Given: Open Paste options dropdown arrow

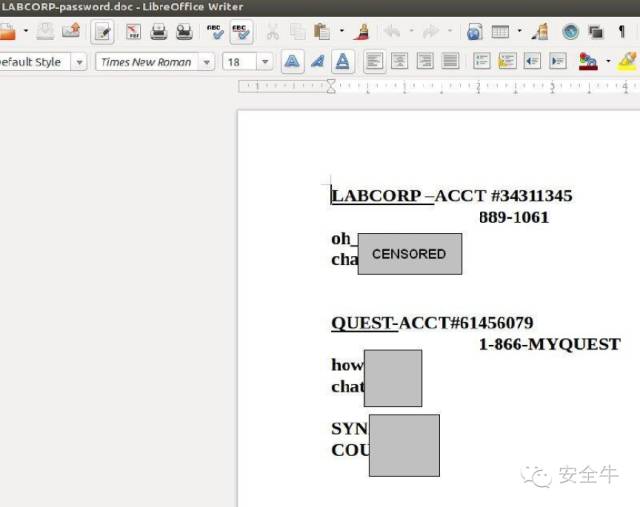Looking at the screenshot, I should click(342, 31).
